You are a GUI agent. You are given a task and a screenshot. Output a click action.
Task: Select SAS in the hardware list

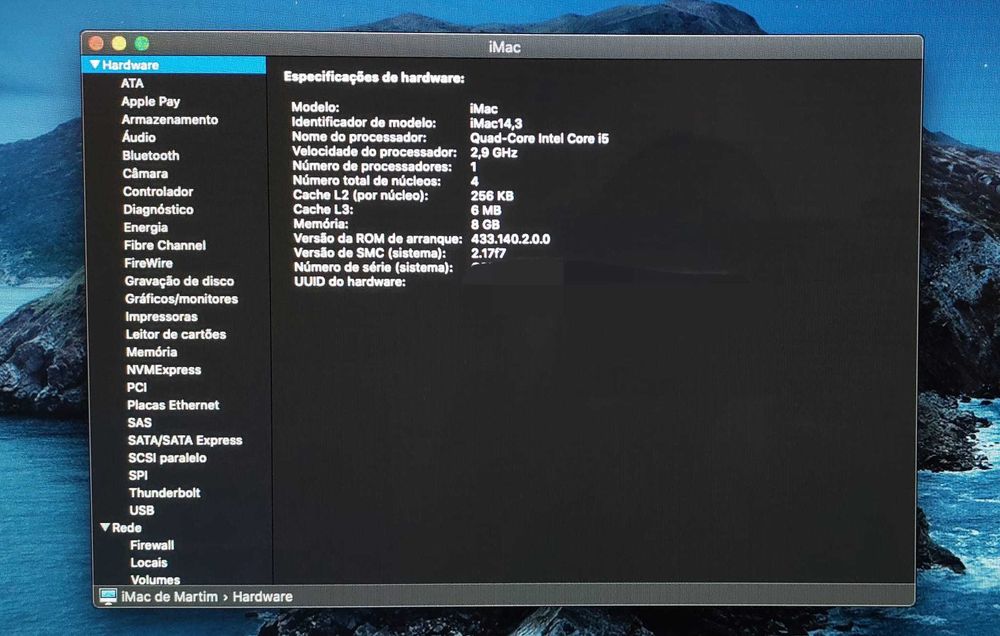[140, 422]
